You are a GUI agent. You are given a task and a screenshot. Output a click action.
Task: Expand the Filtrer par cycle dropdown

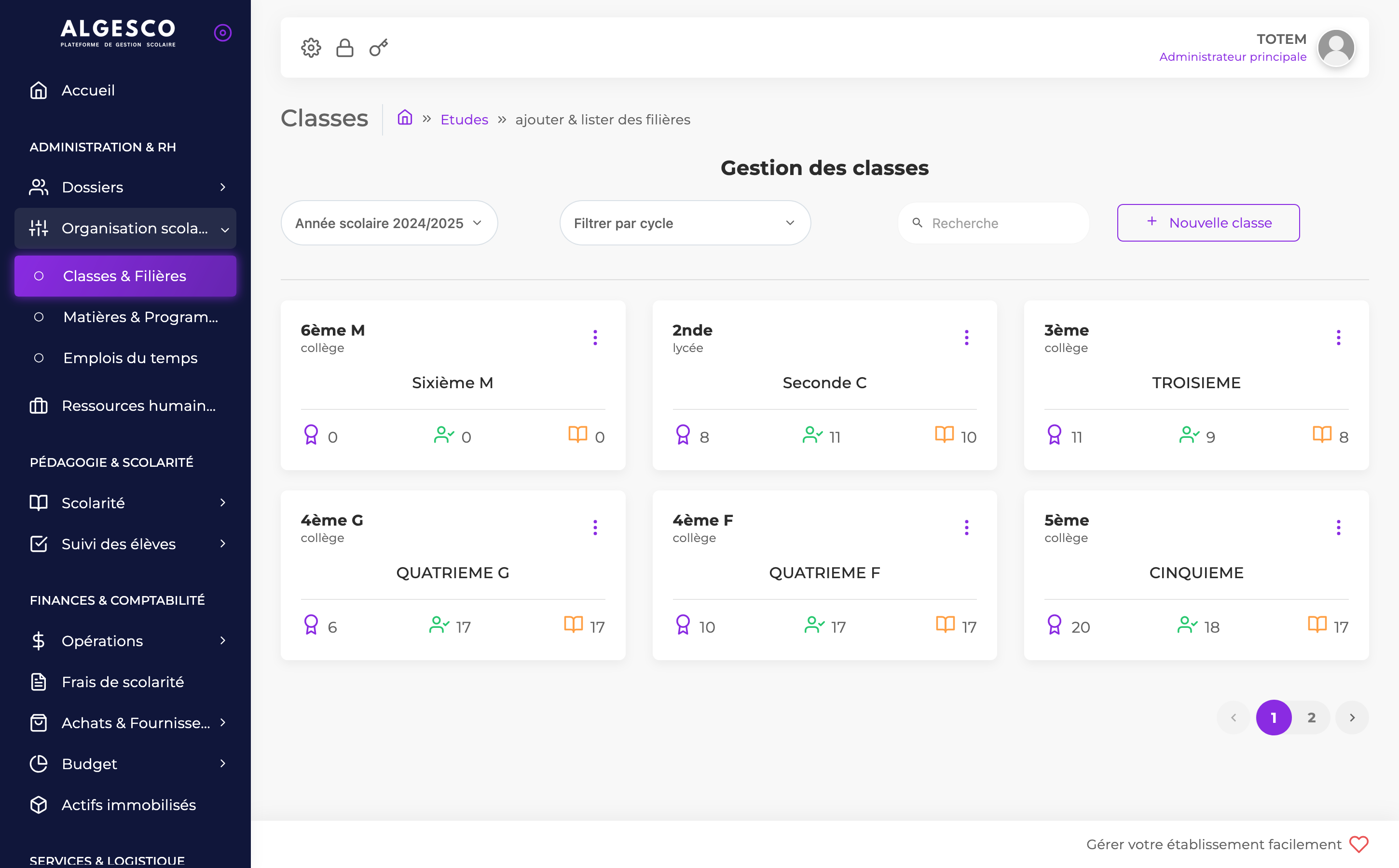coord(685,223)
